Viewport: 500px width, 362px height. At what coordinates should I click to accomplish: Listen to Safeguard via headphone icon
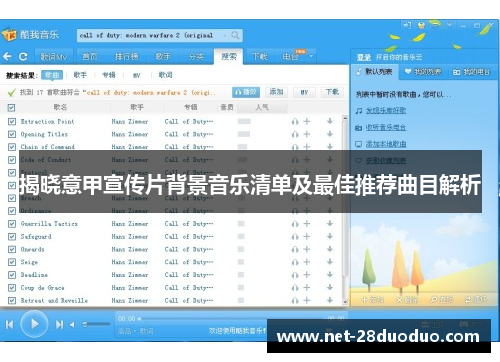(x=295, y=237)
